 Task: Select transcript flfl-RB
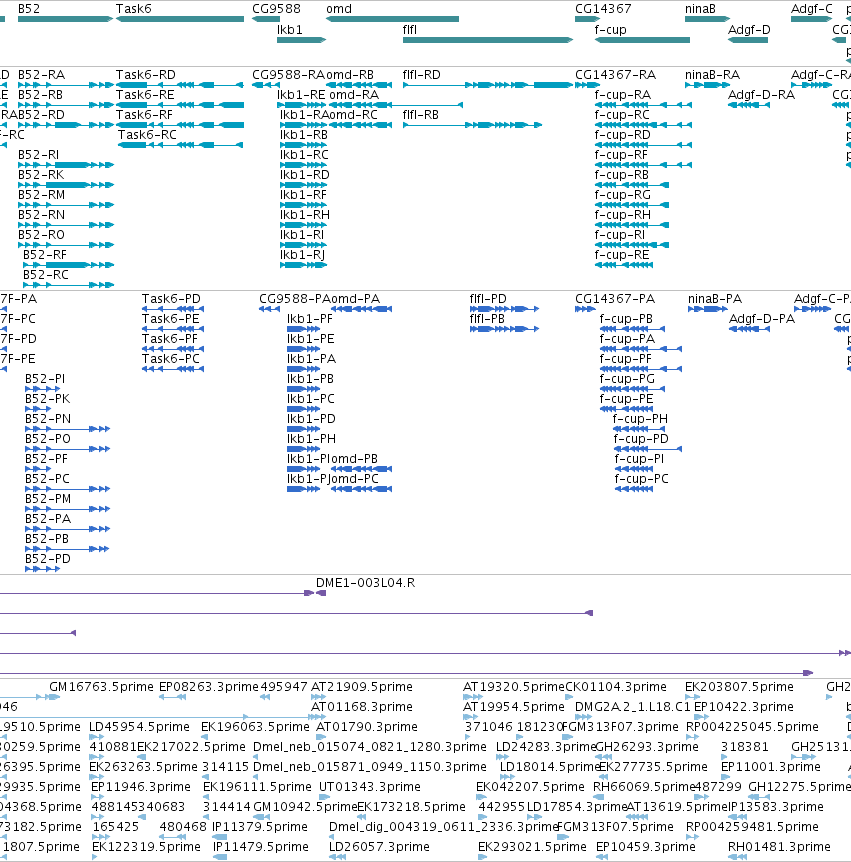[x=472, y=125]
